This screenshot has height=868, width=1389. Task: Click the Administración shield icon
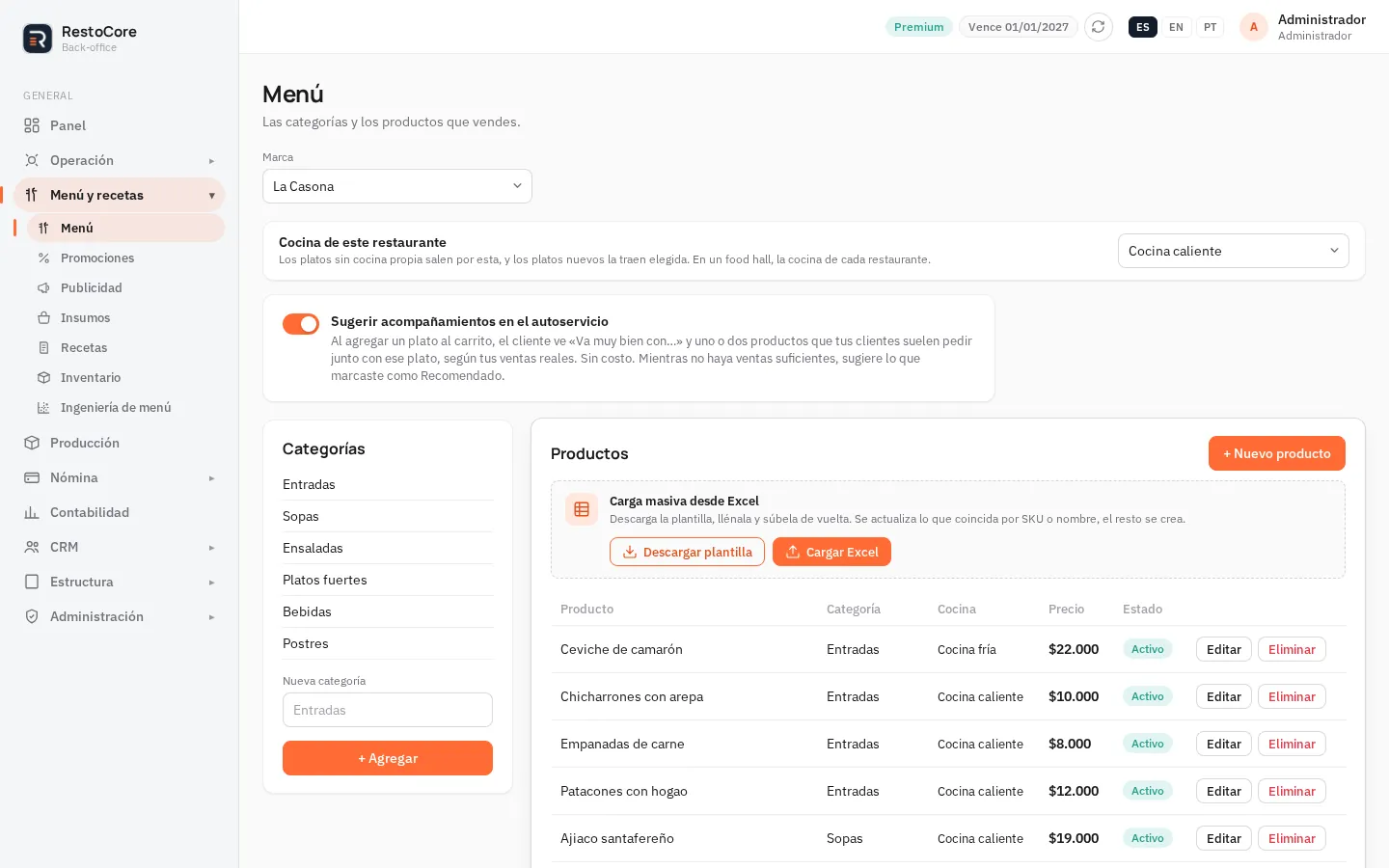[x=32, y=616]
